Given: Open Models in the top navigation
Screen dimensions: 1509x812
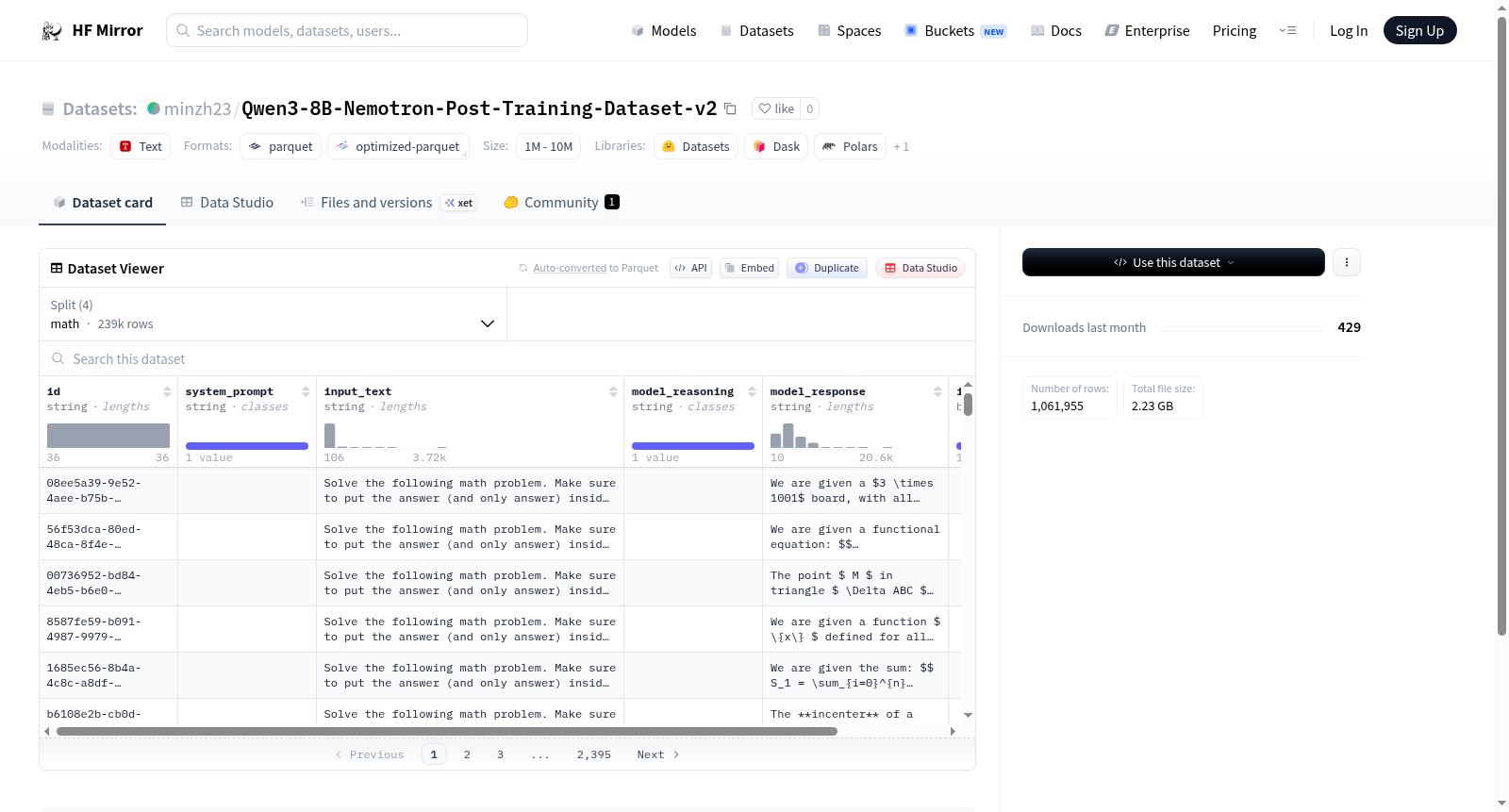Looking at the screenshot, I should coord(664,30).
